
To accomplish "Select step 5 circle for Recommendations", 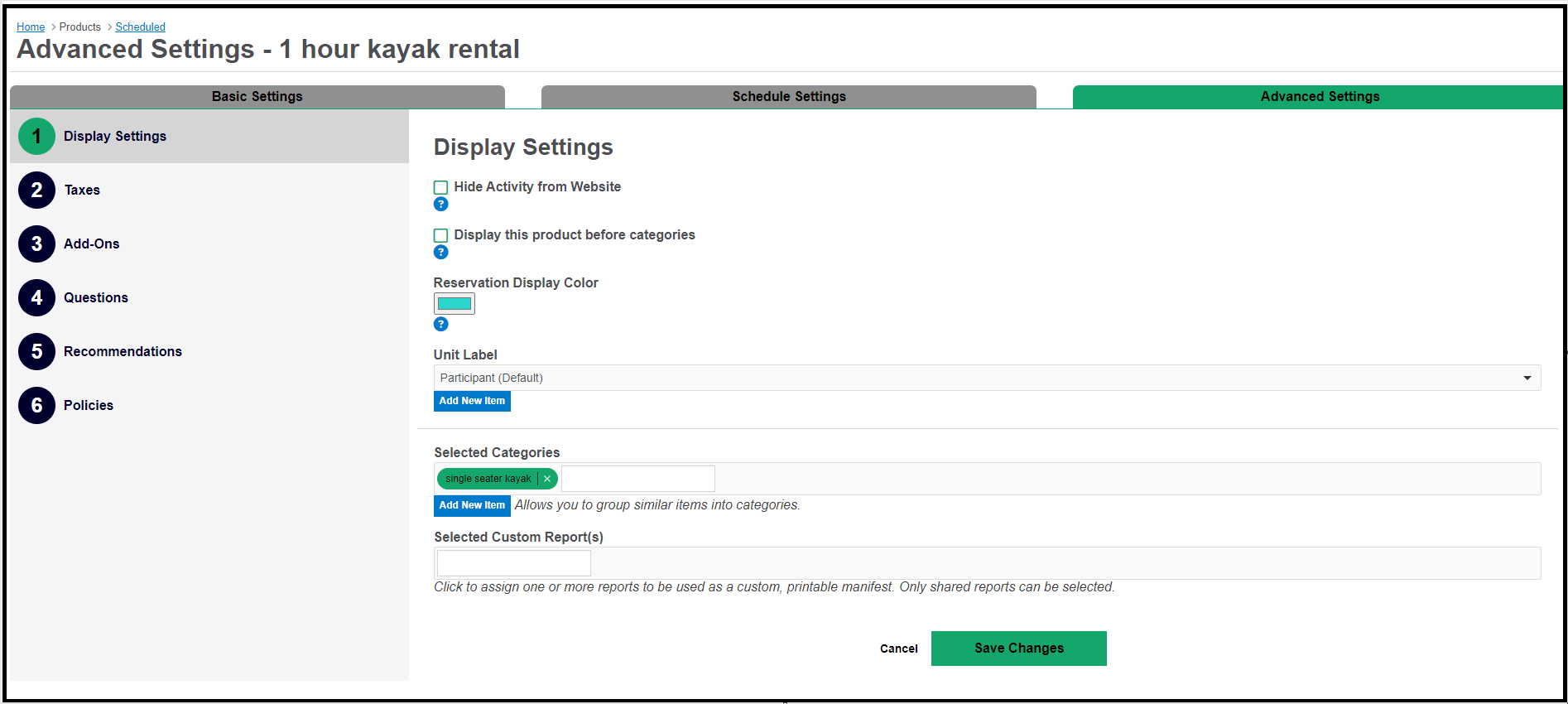I will [36, 352].
